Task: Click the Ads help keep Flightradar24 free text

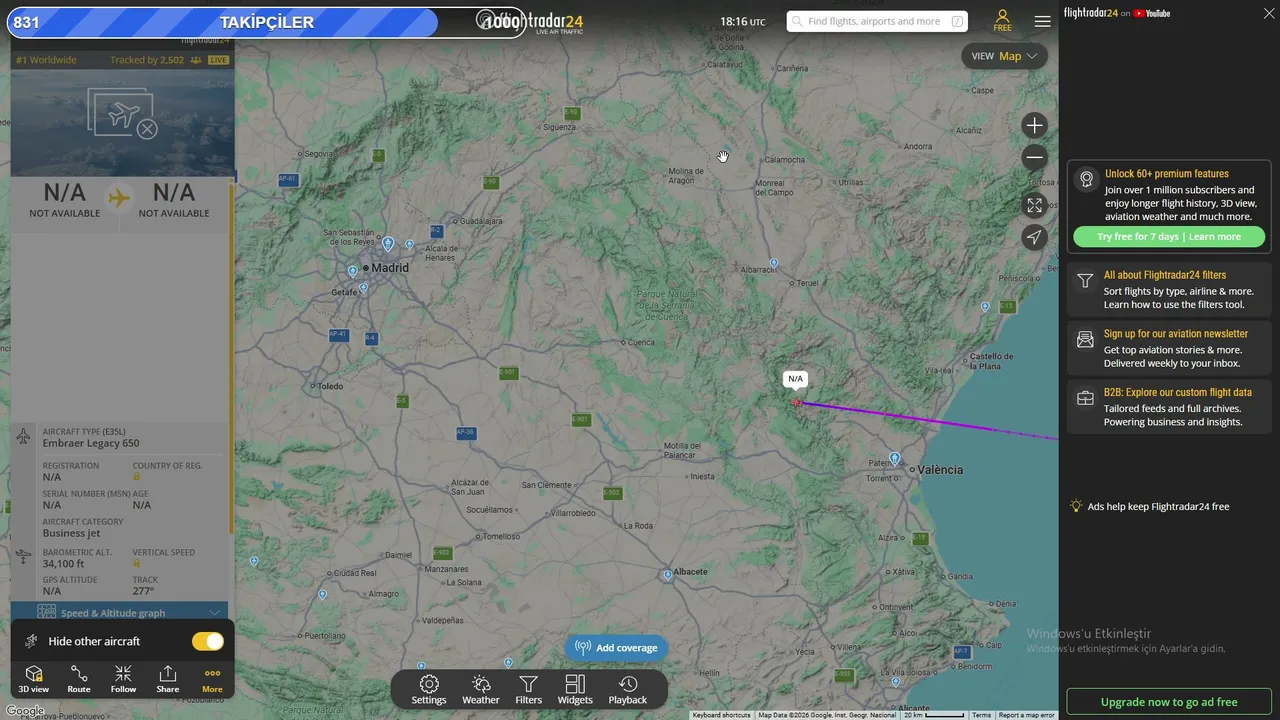Action: tap(1158, 507)
